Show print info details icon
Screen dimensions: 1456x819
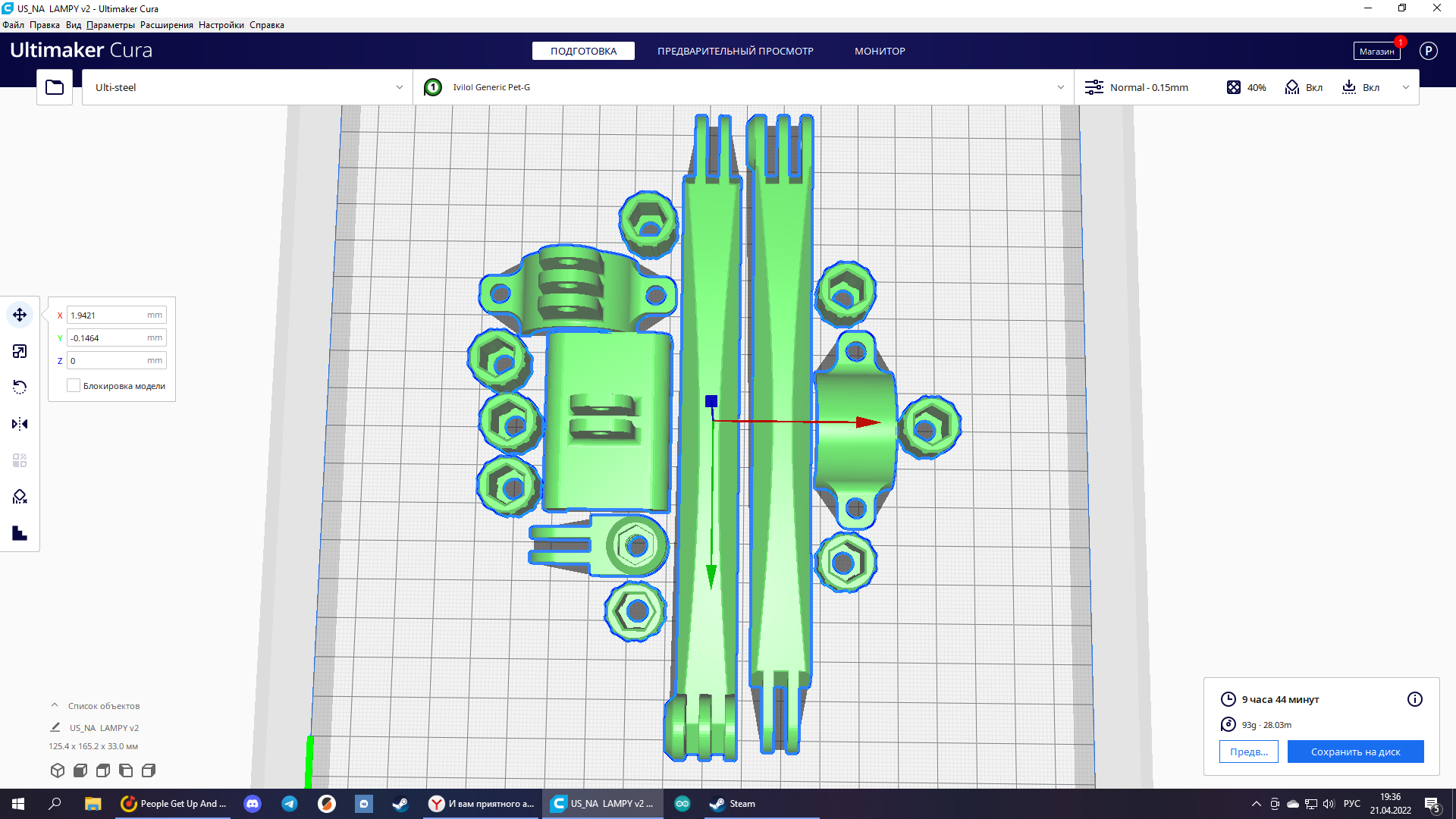(1414, 699)
